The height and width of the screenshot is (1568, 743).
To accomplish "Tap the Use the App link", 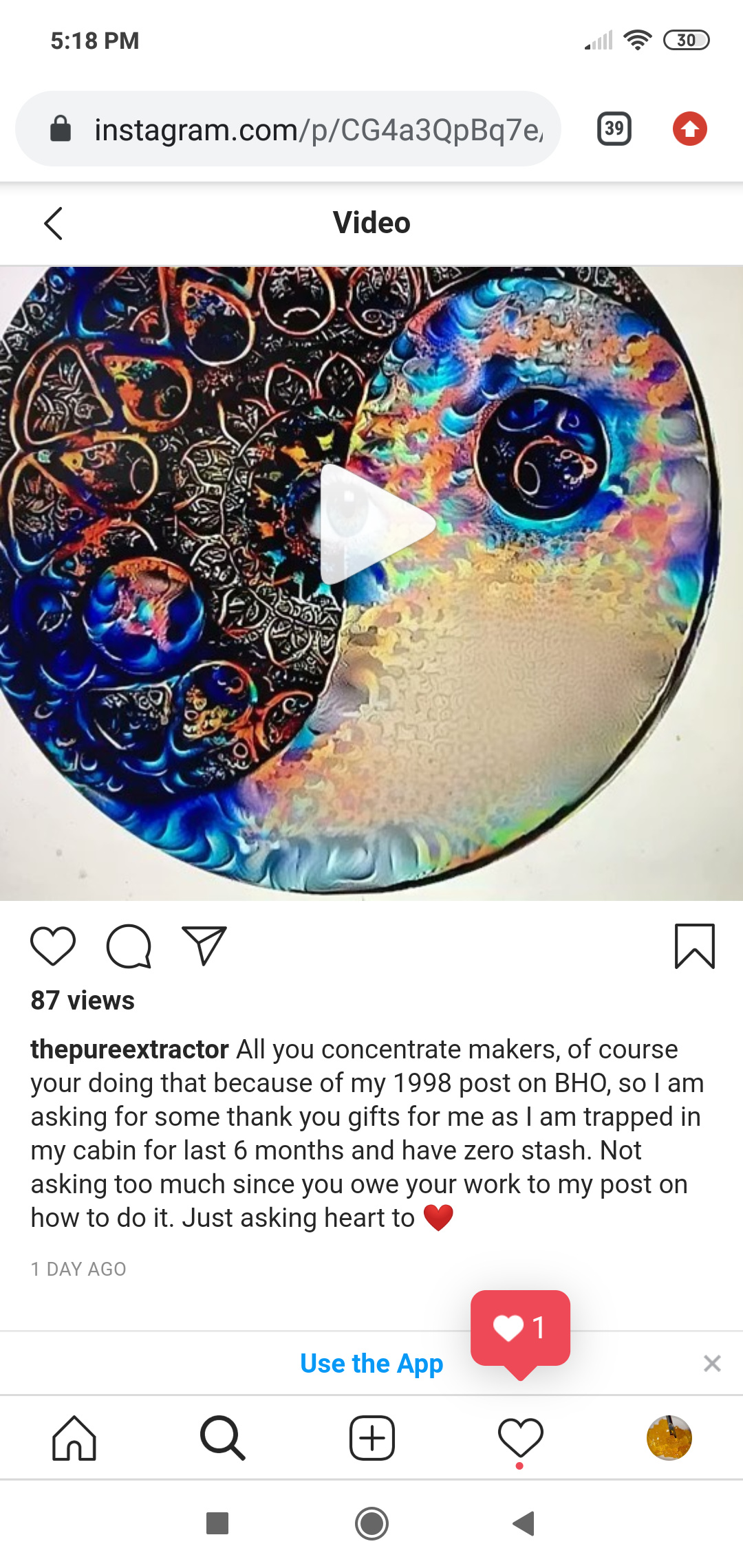I will coord(371,1363).
